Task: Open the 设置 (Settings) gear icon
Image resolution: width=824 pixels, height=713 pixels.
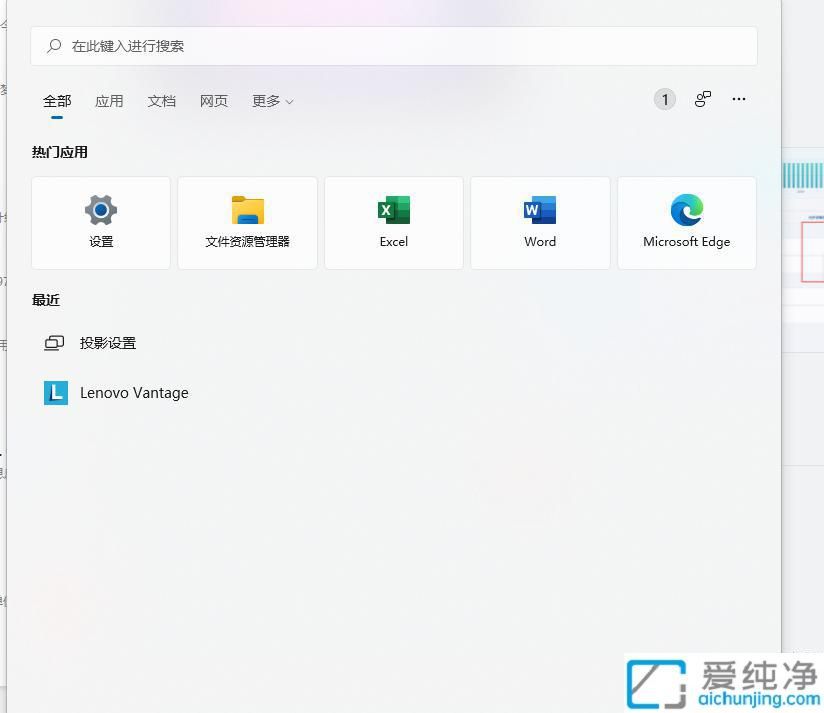Action: pyautogui.click(x=100, y=211)
